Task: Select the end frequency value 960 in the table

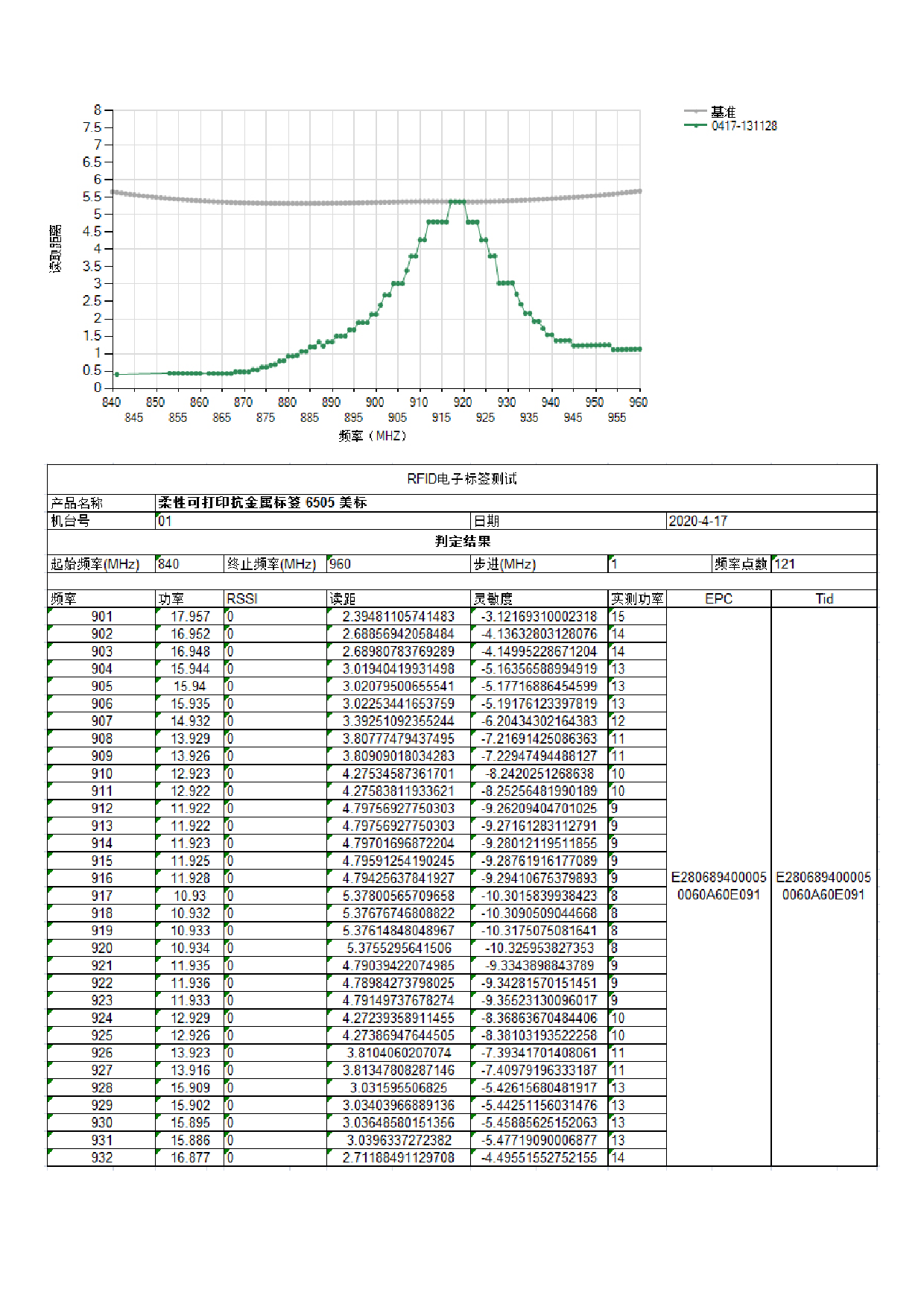Action: 340,564
